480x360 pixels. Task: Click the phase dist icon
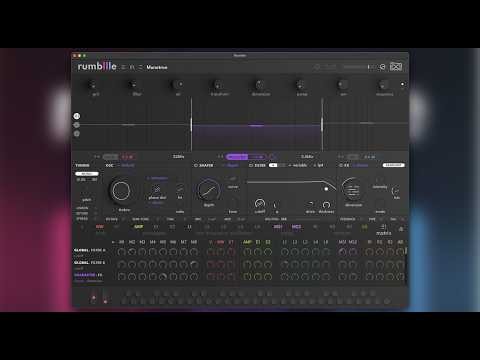156,189
